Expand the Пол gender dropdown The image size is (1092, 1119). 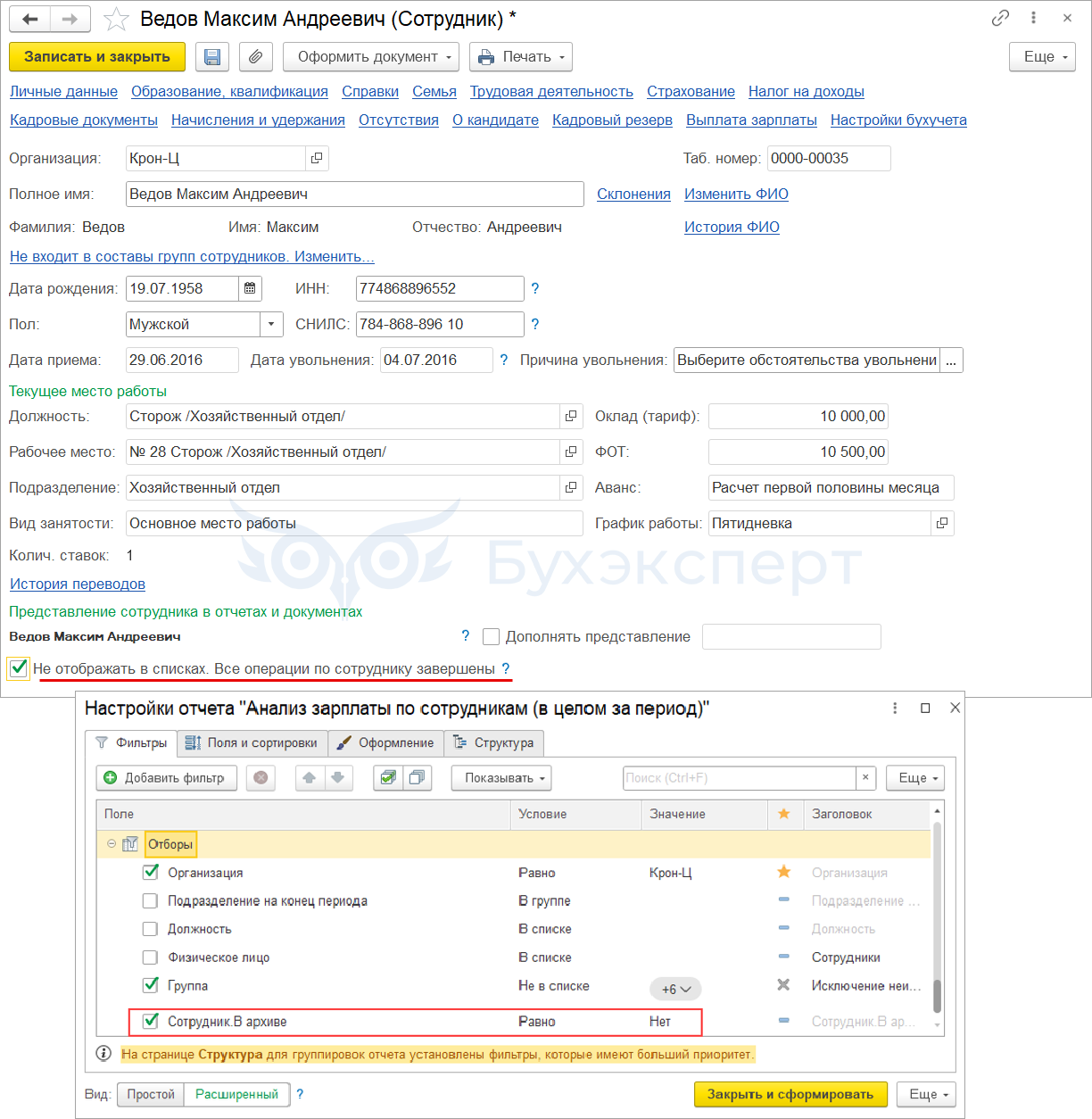point(271,325)
